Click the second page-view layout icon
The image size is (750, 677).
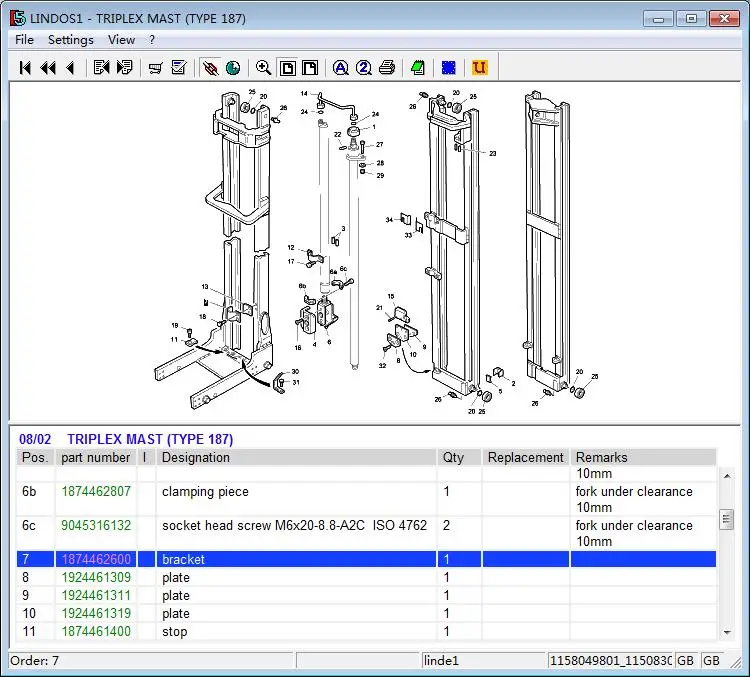point(310,67)
